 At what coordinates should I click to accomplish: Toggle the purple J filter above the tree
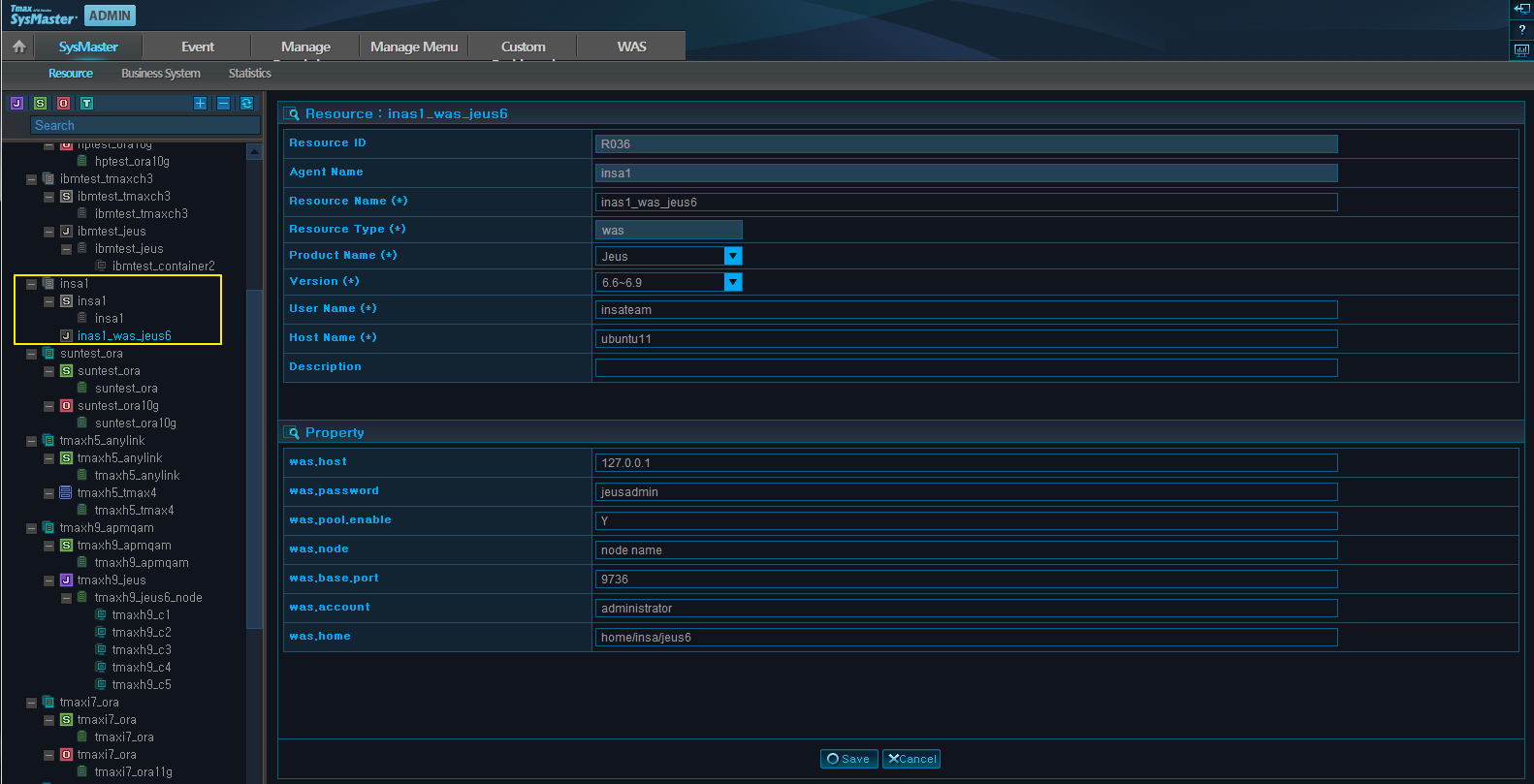(x=16, y=103)
